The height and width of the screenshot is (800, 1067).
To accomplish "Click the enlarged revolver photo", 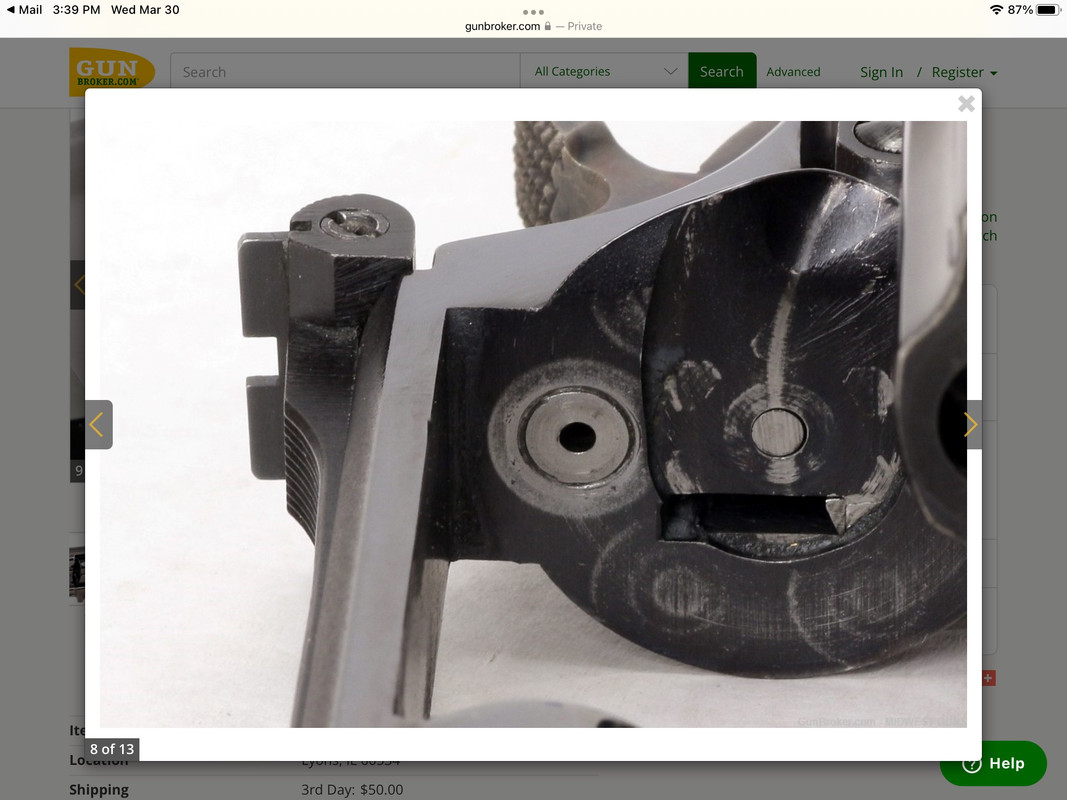I will click(534, 424).
